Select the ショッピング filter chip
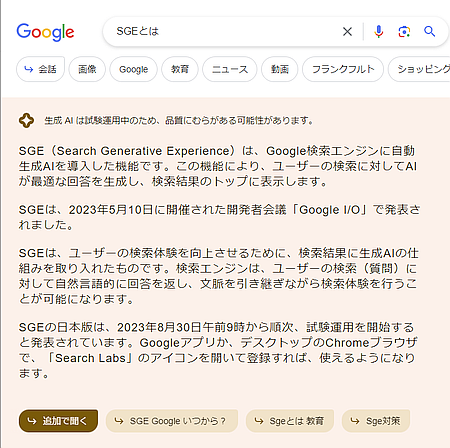The image size is (450, 448). tap(420, 69)
